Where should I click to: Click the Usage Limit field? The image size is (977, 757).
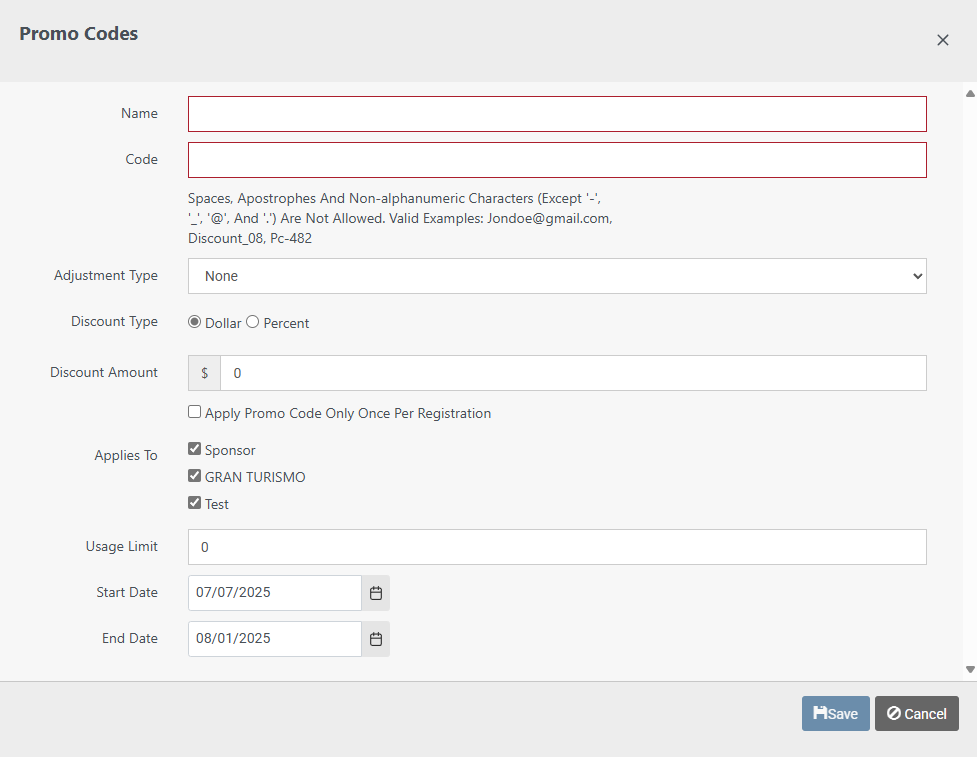[557, 547]
